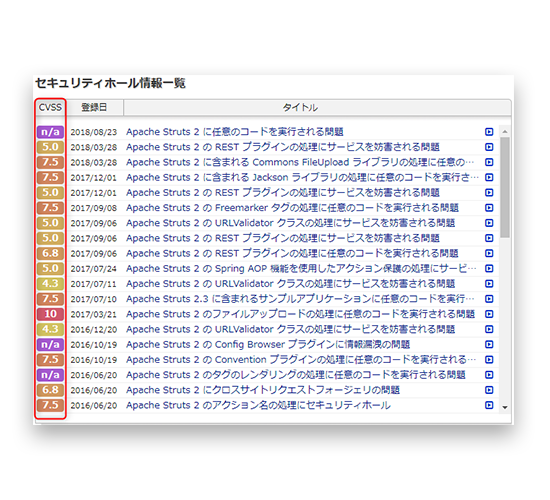This screenshot has height=500, width=550.
Task: Open Commons FileUpload library vulnerability link
Action: pyautogui.click(x=300, y=162)
